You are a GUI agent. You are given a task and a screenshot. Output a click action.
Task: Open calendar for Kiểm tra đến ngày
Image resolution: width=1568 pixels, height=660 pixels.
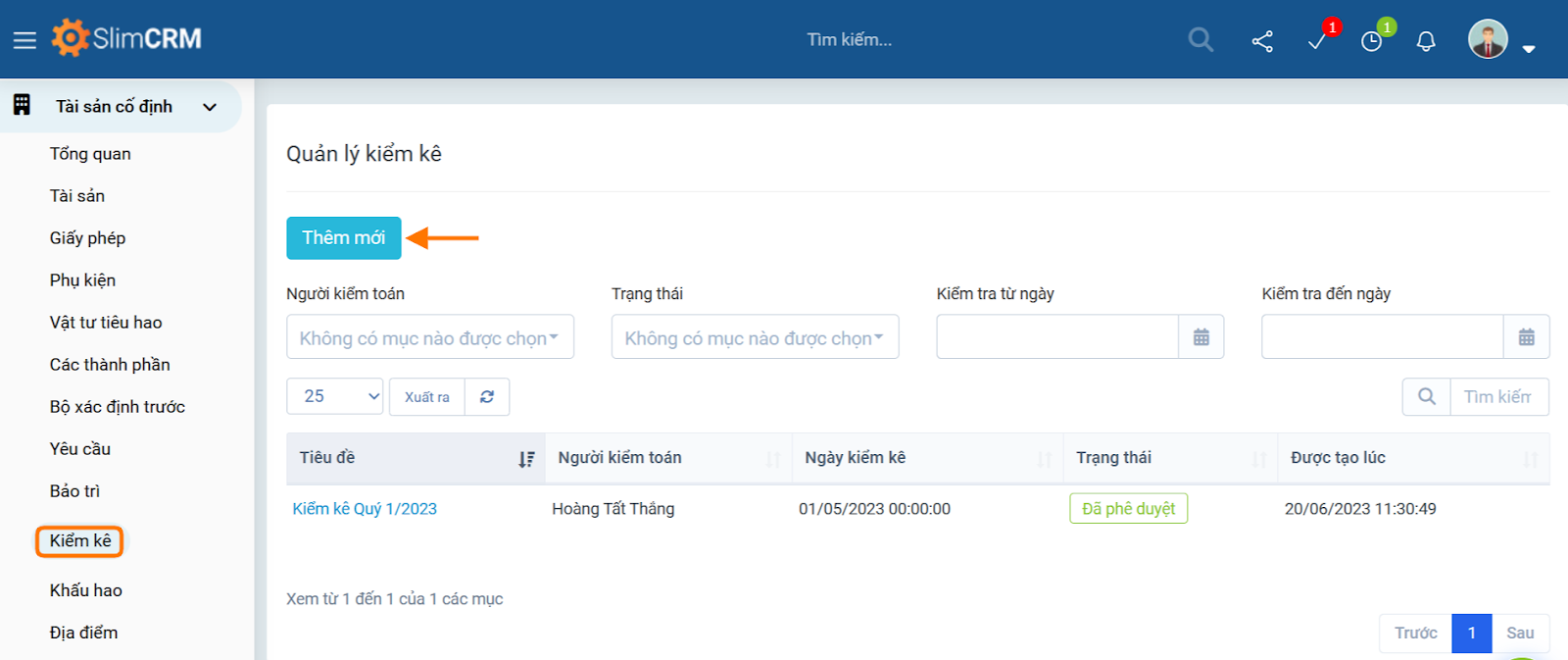coord(1526,337)
